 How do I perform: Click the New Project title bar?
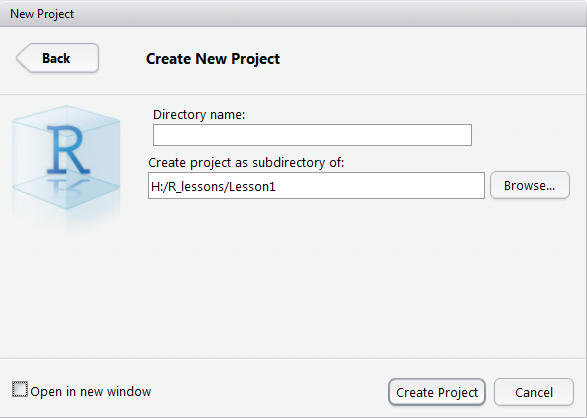pyautogui.click(x=294, y=13)
